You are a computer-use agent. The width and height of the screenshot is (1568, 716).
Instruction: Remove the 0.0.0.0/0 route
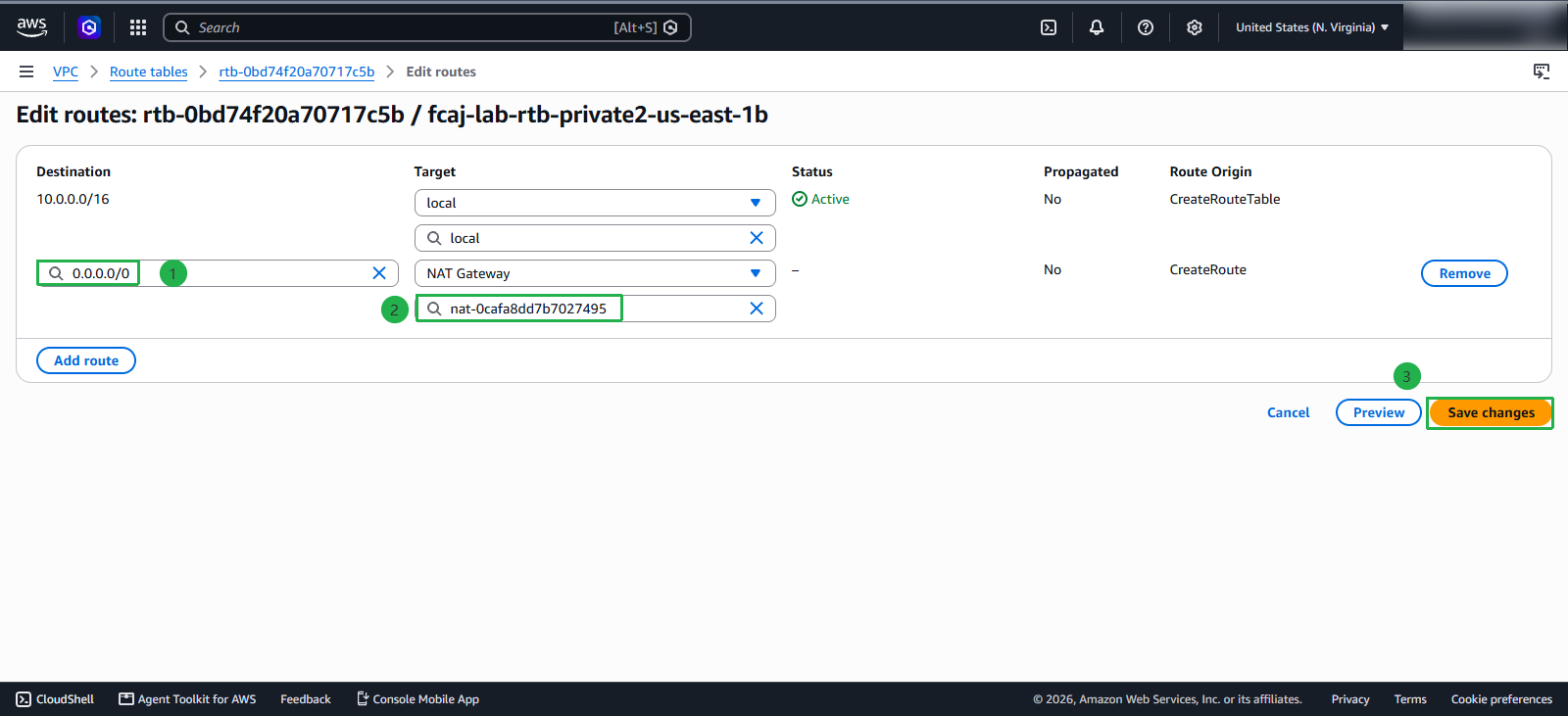[x=1464, y=273]
